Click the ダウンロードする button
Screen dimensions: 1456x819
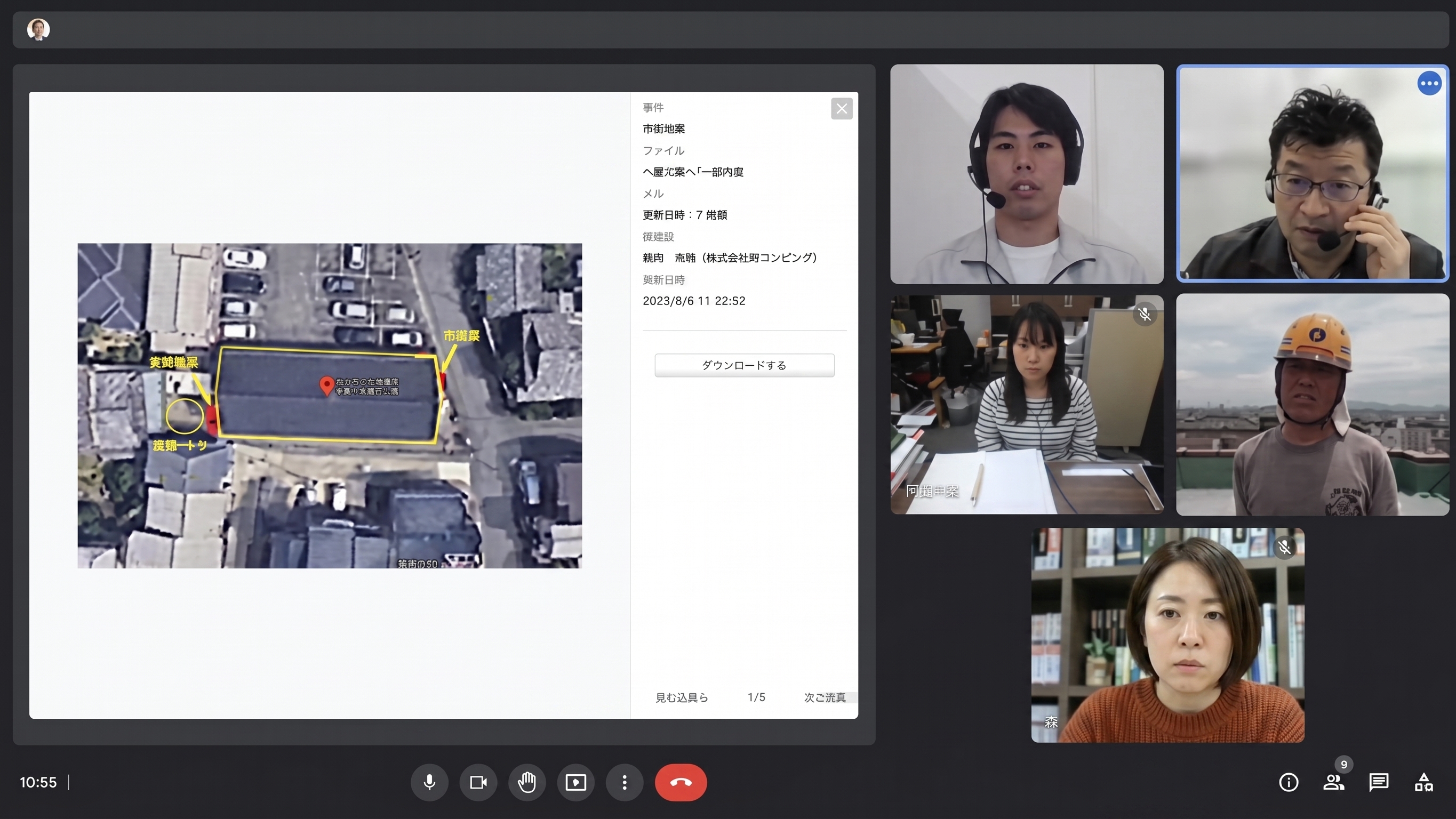pyautogui.click(x=745, y=365)
